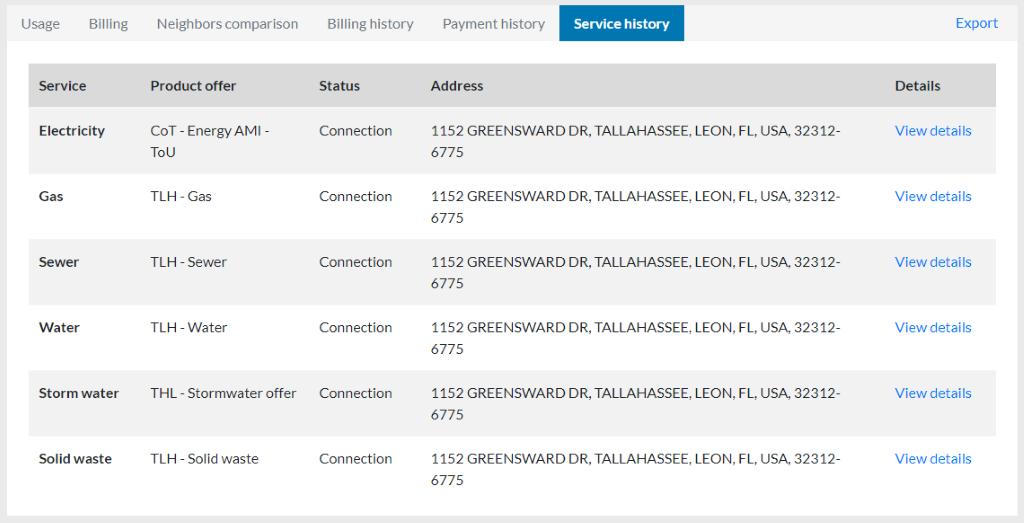
Task: Select the Storm water service name
Action: (x=78, y=393)
